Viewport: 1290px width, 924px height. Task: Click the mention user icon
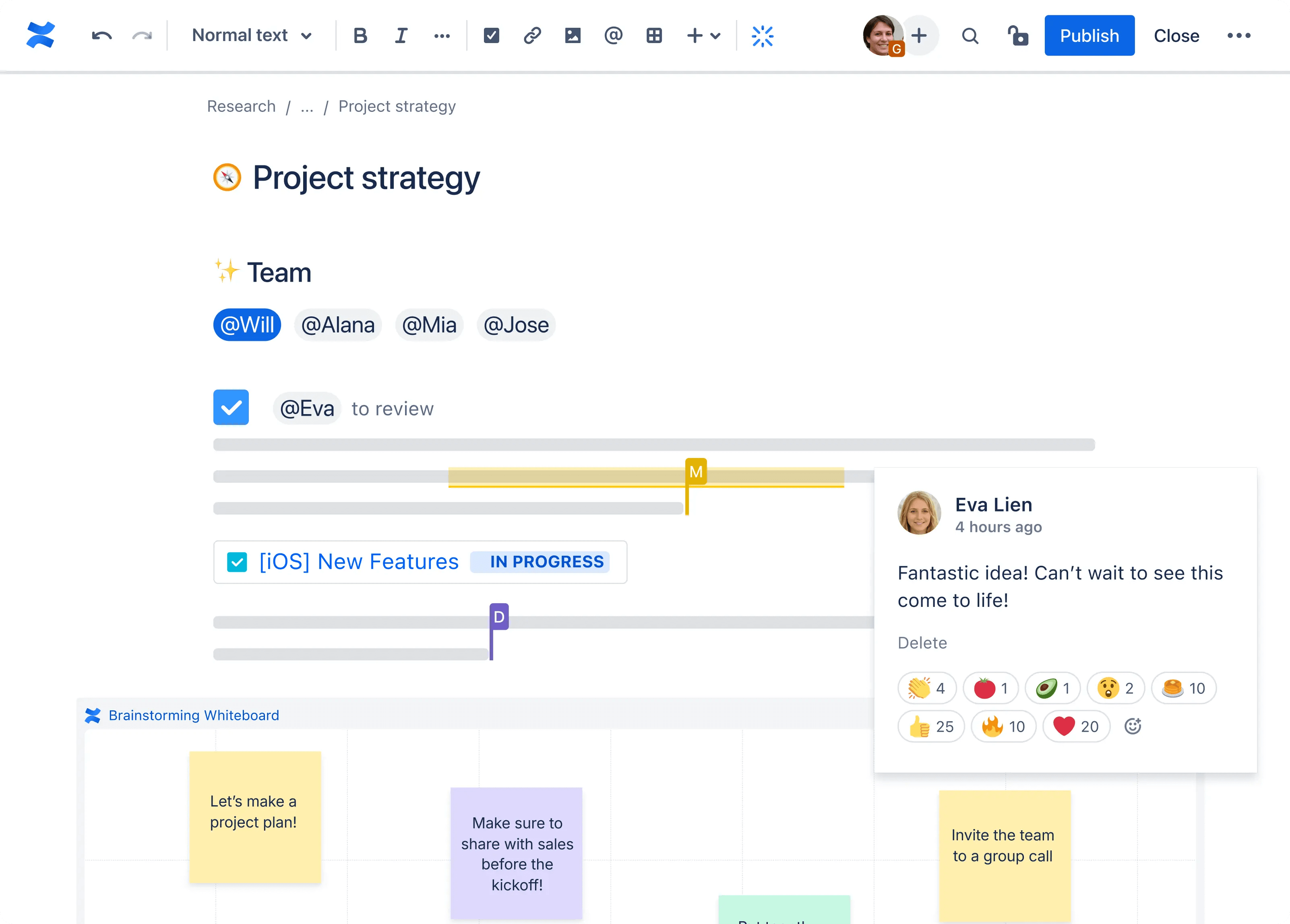point(612,35)
